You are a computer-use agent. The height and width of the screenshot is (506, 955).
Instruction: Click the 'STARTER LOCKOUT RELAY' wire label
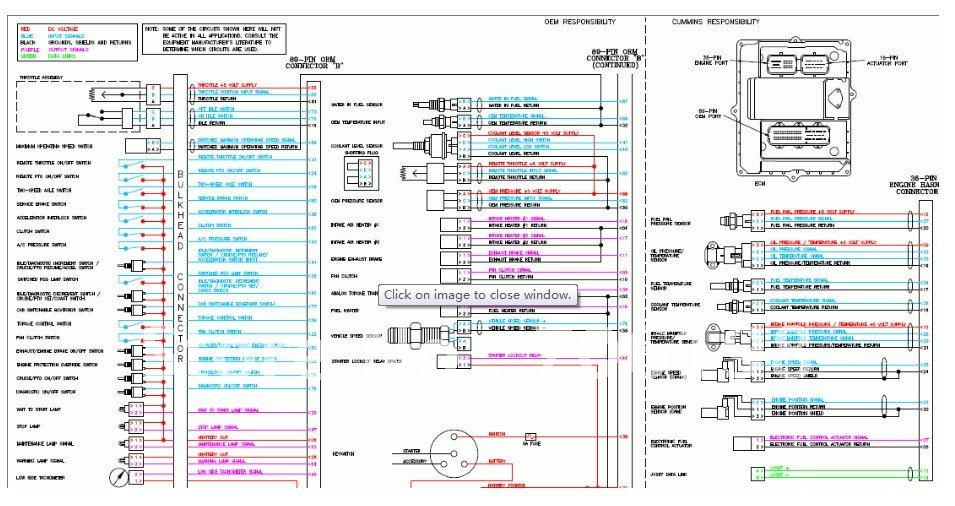[515, 355]
